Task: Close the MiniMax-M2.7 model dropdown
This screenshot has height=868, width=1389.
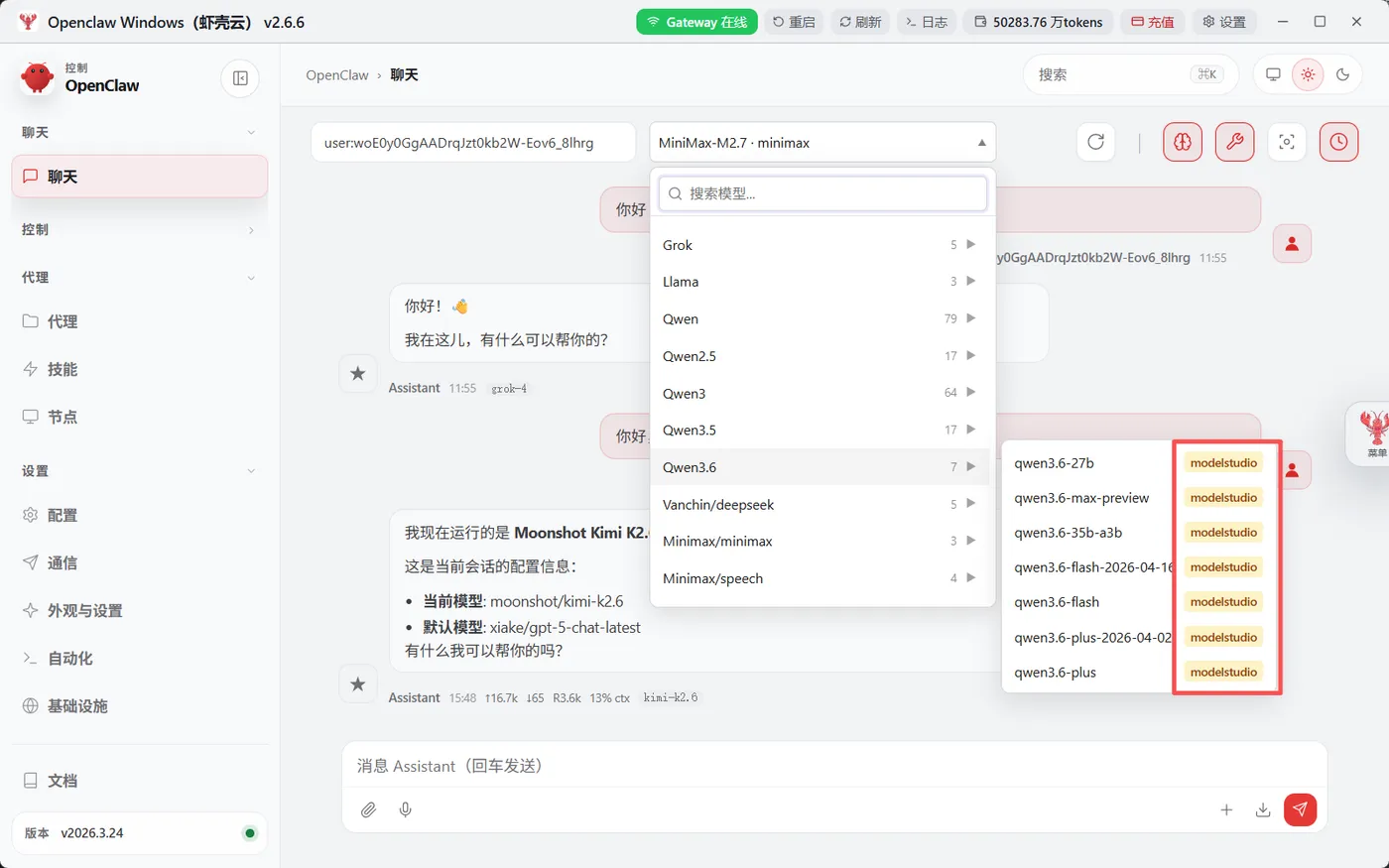Action: click(822, 142)
